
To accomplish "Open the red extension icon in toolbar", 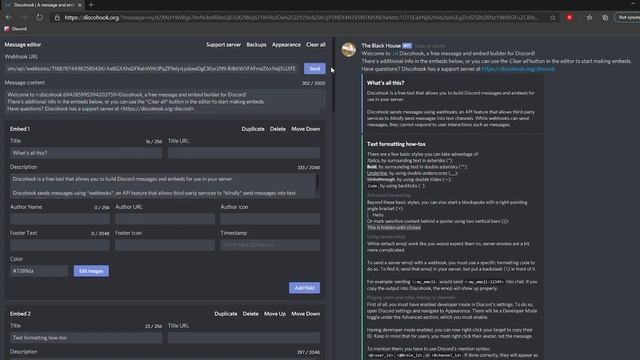I will [x=569, y=18].
